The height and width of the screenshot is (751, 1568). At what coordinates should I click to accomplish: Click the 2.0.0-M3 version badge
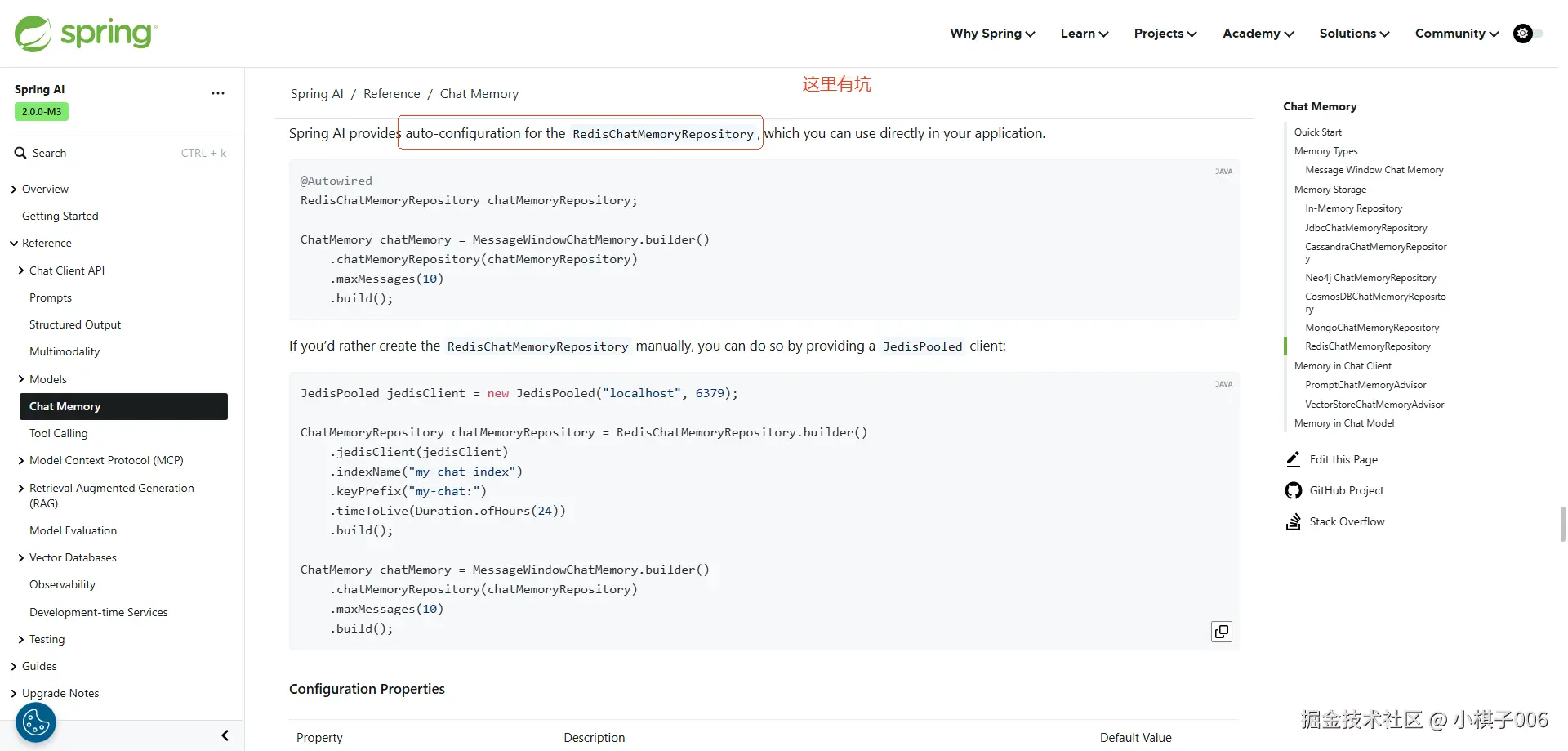tap(42, 112)
